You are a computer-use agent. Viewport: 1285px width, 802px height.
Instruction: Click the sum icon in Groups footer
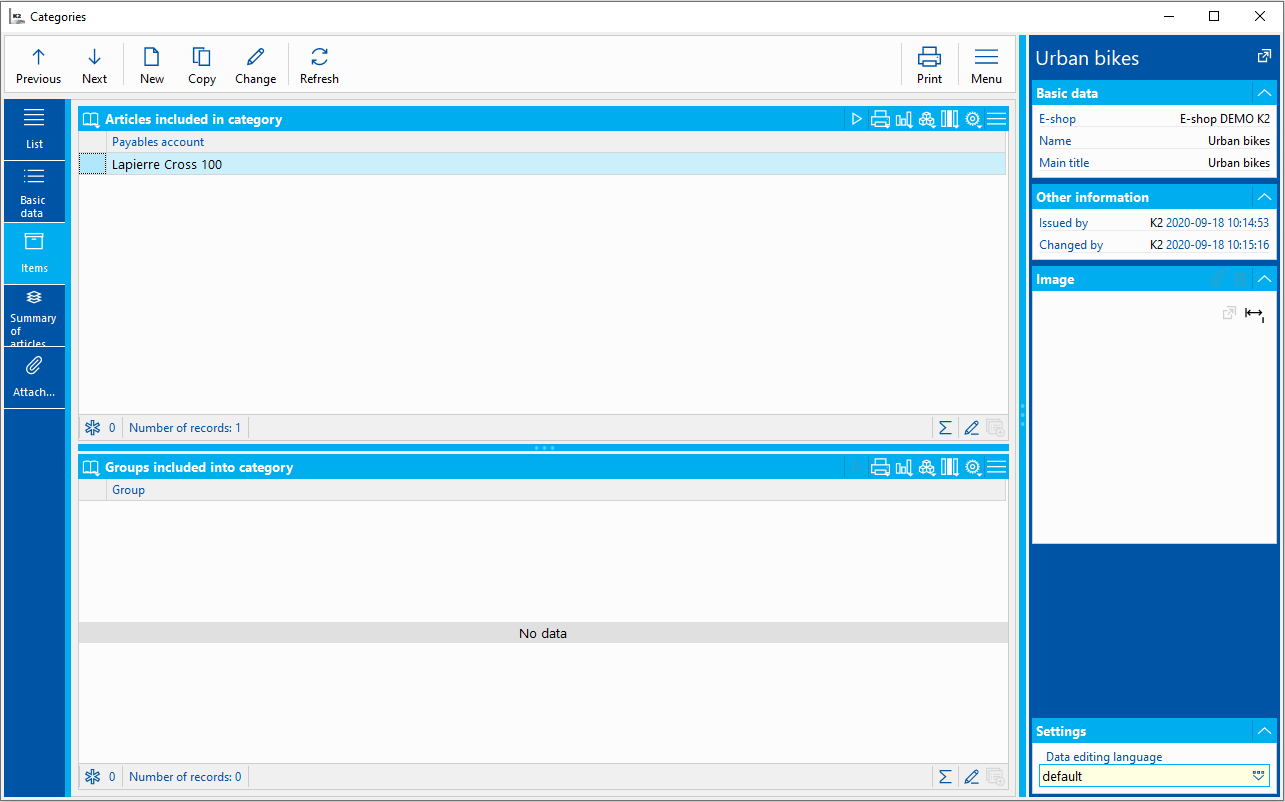pyautogui.click(x=945, y=776)
